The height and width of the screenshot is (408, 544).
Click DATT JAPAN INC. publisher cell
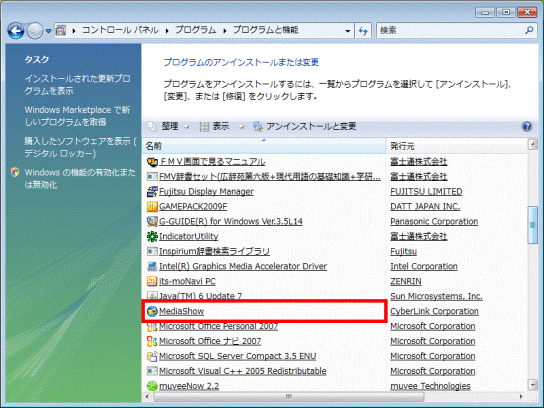tap(425, 206)
